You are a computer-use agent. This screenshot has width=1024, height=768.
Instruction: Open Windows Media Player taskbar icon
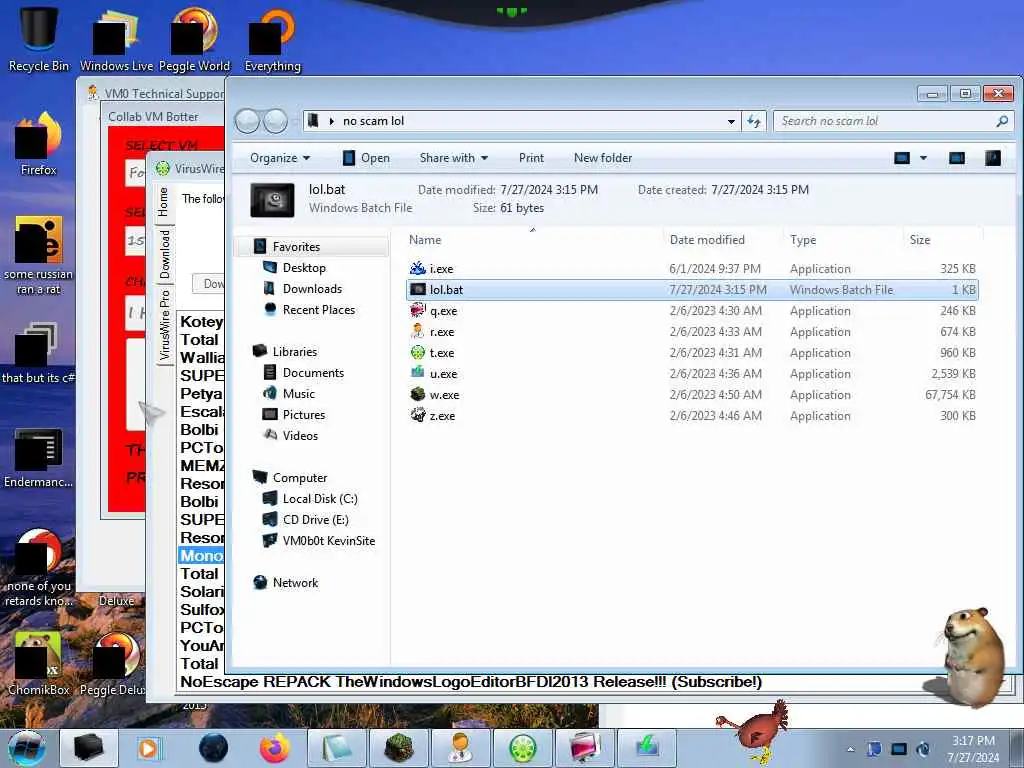click(x=148, y=748)
